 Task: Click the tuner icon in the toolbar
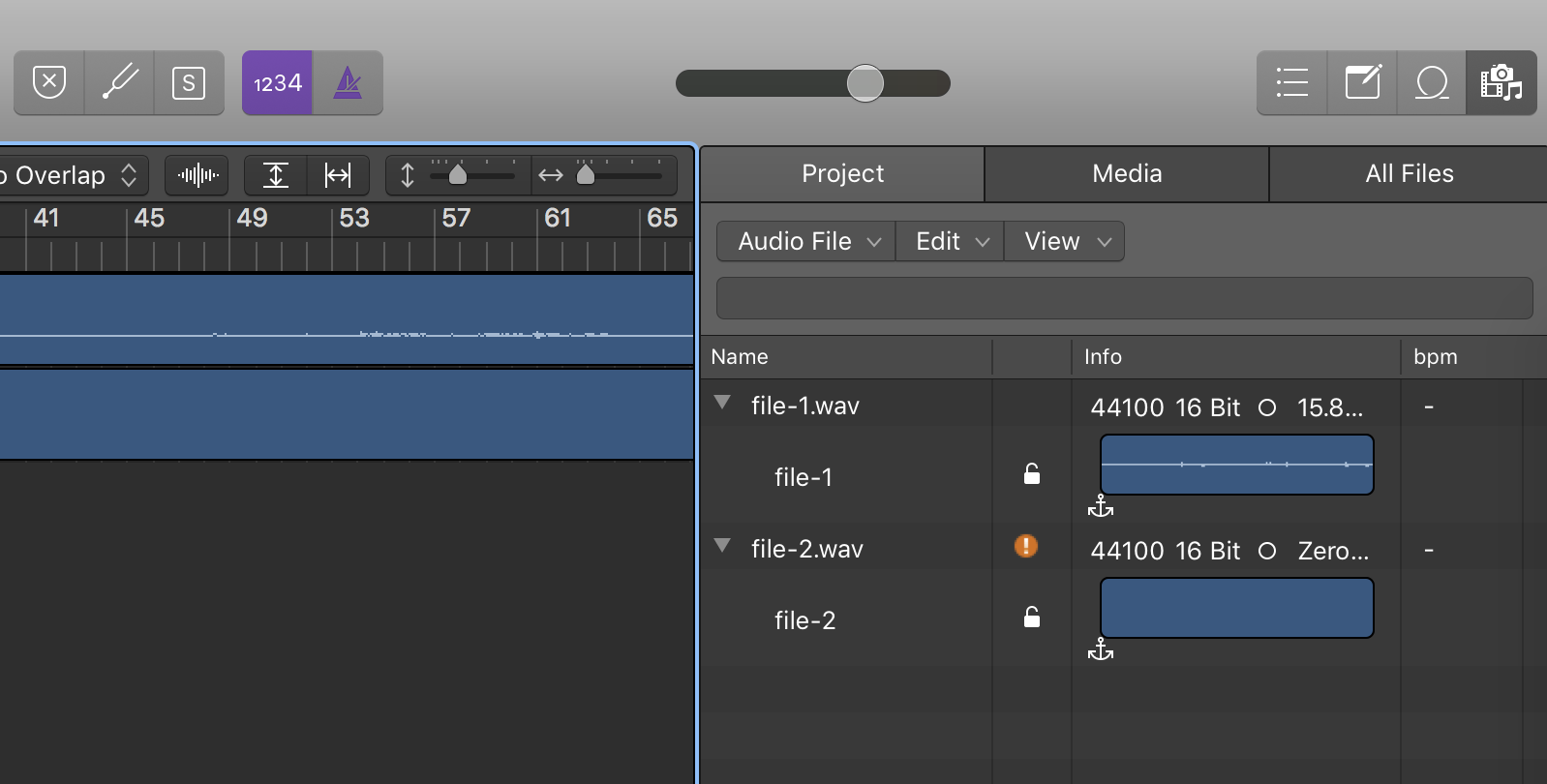pyautogui.click(x=120, y=83)
